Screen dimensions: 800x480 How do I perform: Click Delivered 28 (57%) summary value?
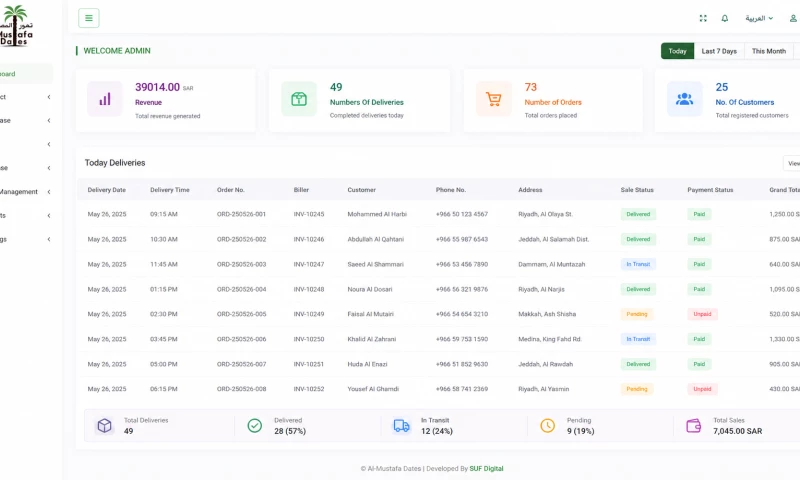tap(290, 431)
